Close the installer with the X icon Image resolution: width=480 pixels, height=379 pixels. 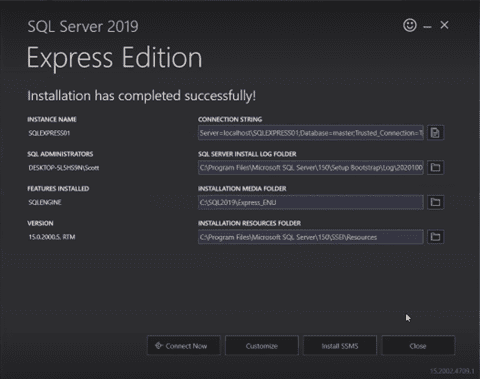[444, 25]
